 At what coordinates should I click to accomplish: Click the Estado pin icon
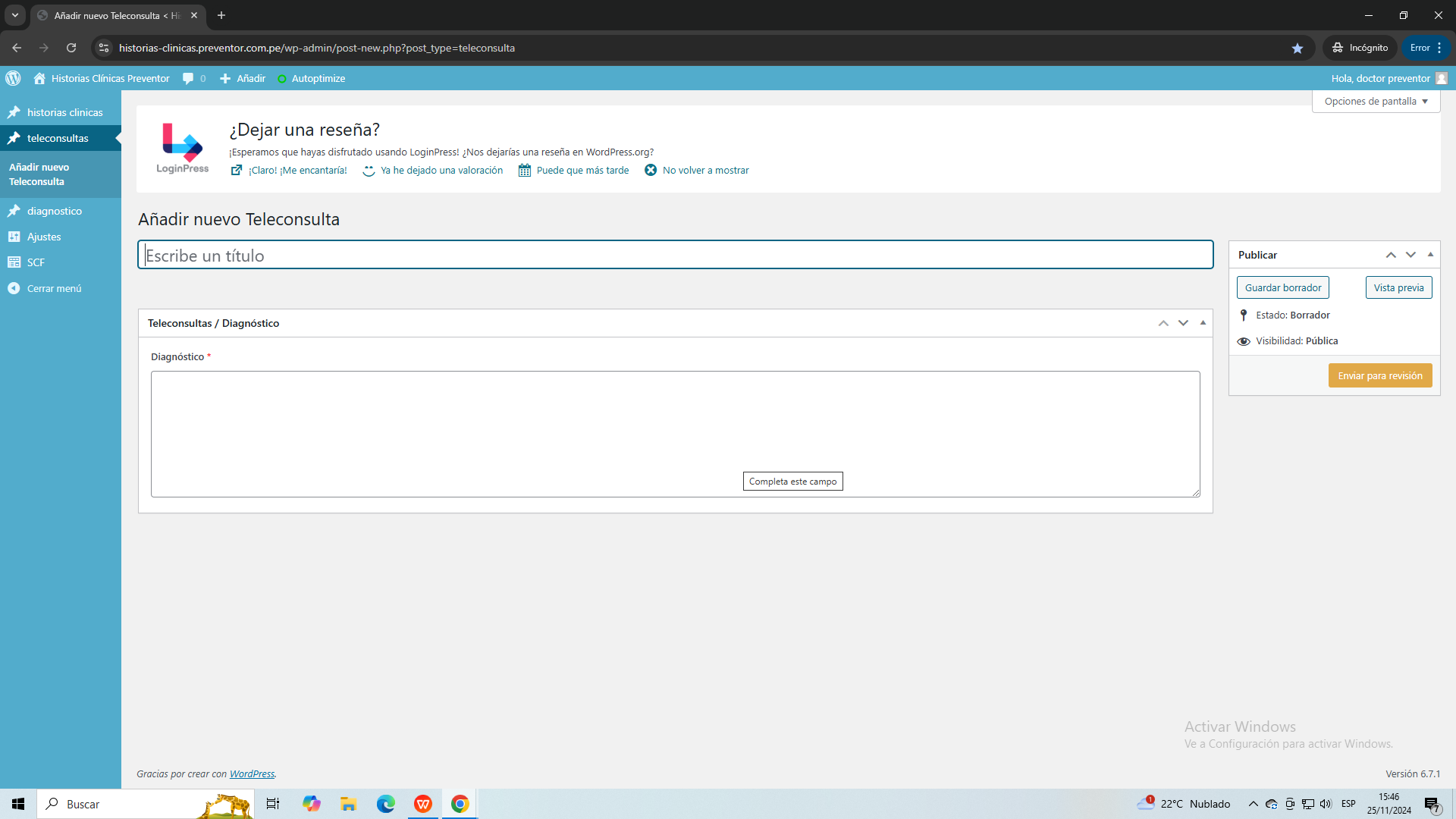tap(1243, 315)
